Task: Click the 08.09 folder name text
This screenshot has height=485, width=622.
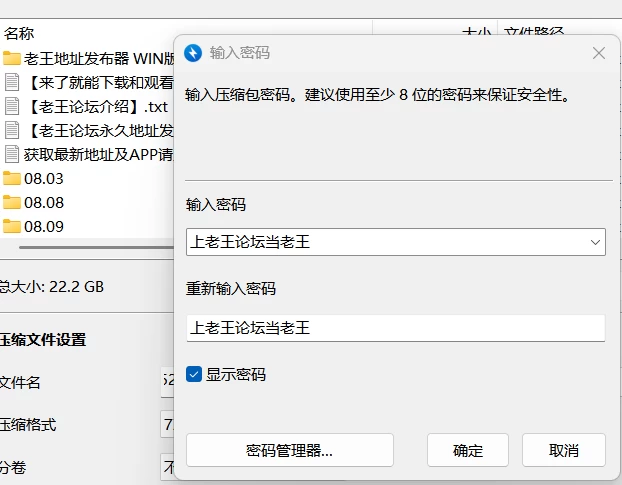Action: (x=44, y=226)
